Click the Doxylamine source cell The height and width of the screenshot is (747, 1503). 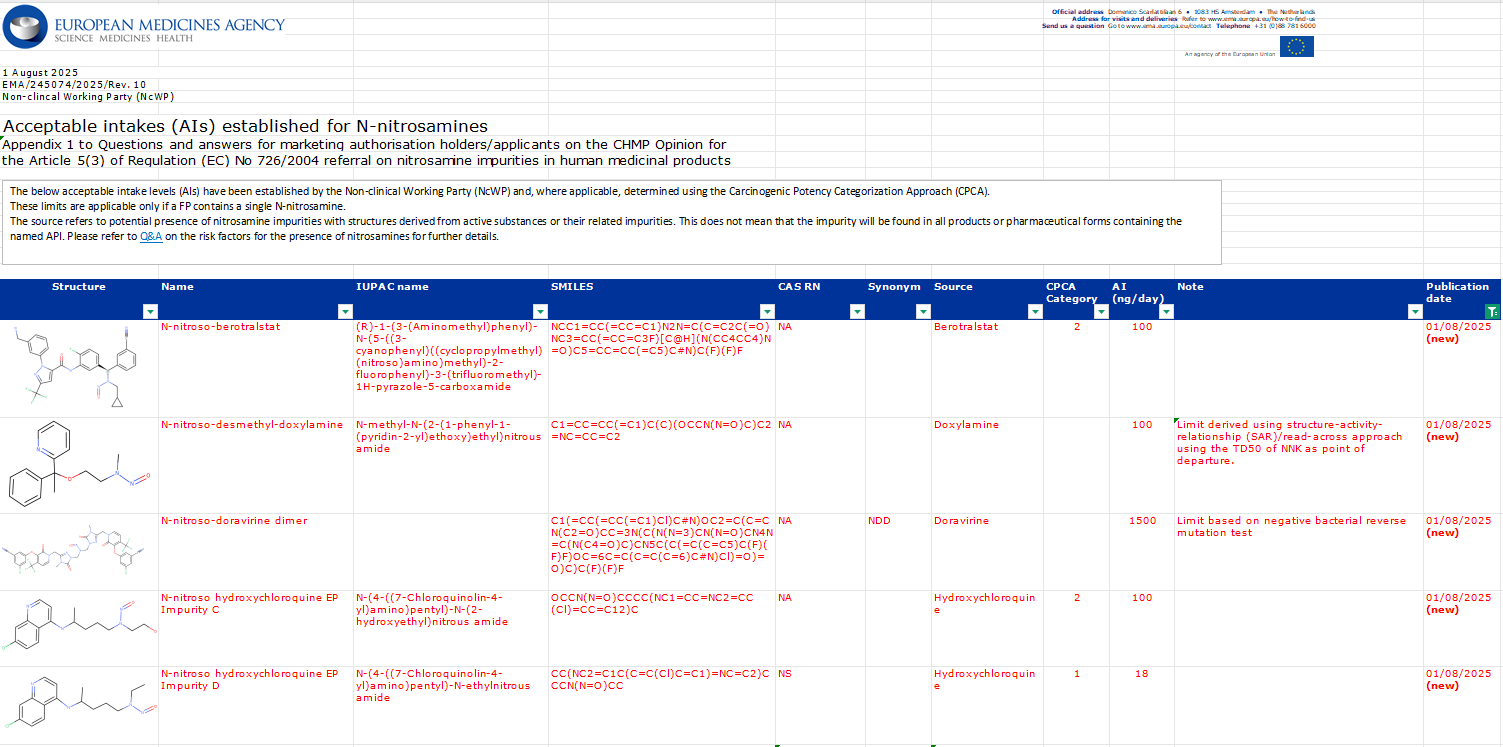[987, 466]
